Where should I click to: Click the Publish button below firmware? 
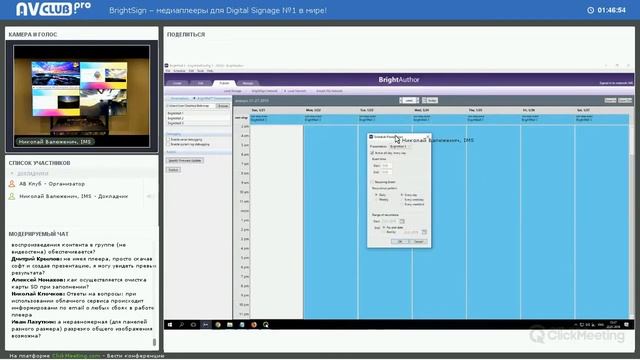(x=173, y=170)
